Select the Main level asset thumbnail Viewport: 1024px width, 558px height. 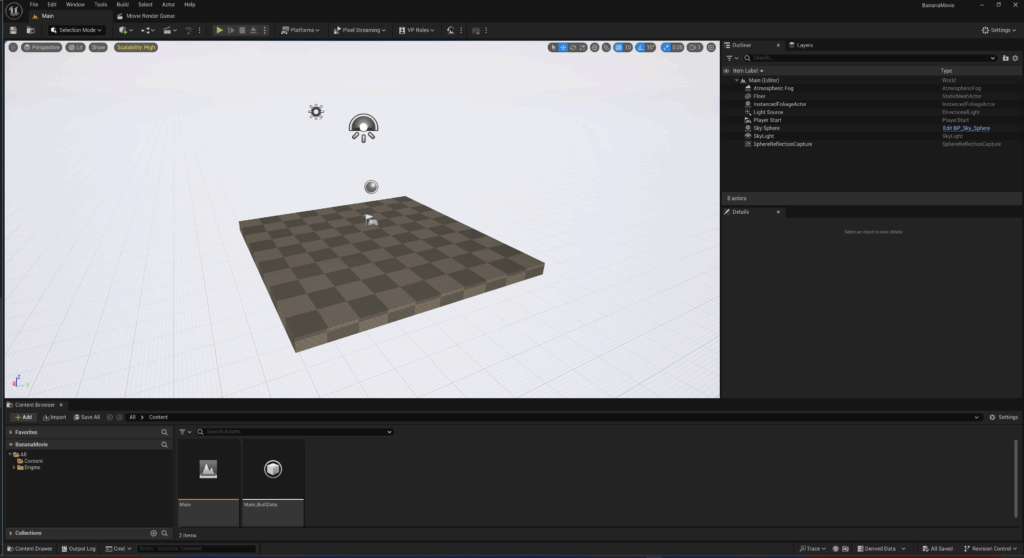point(208,470)
